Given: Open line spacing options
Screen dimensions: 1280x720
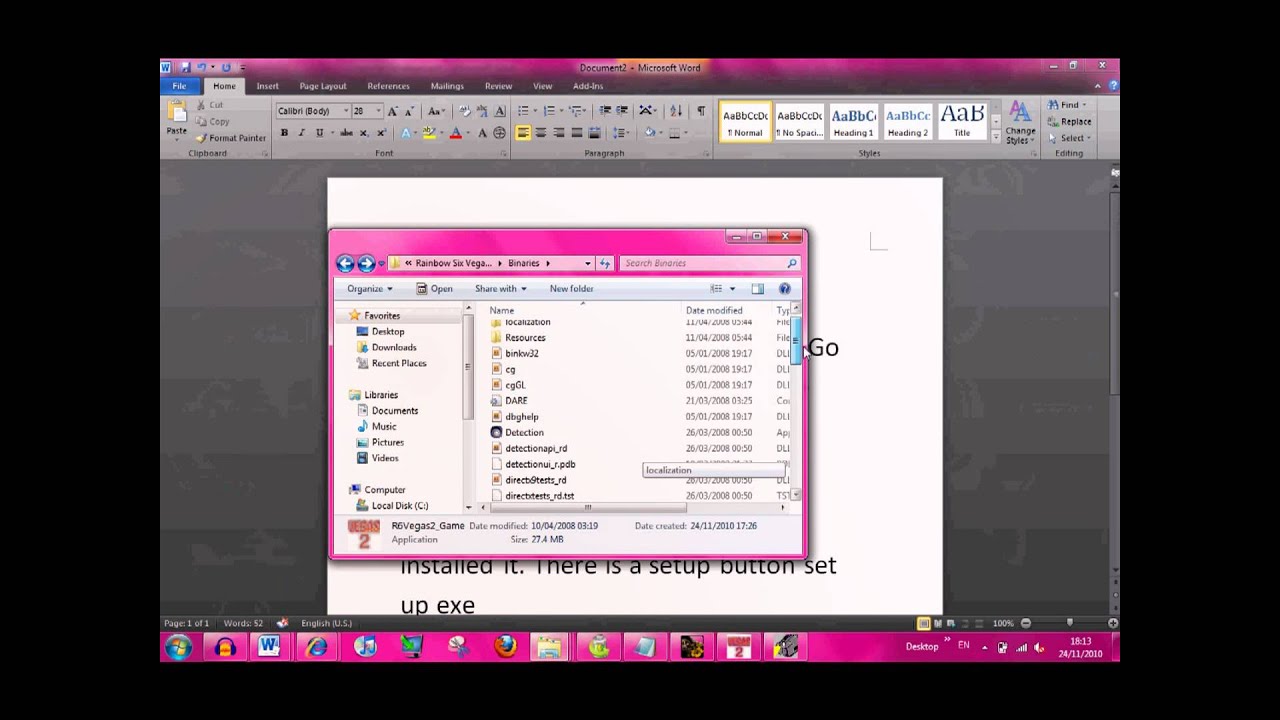Looking at the screenshot, I should tap(621, 133).
